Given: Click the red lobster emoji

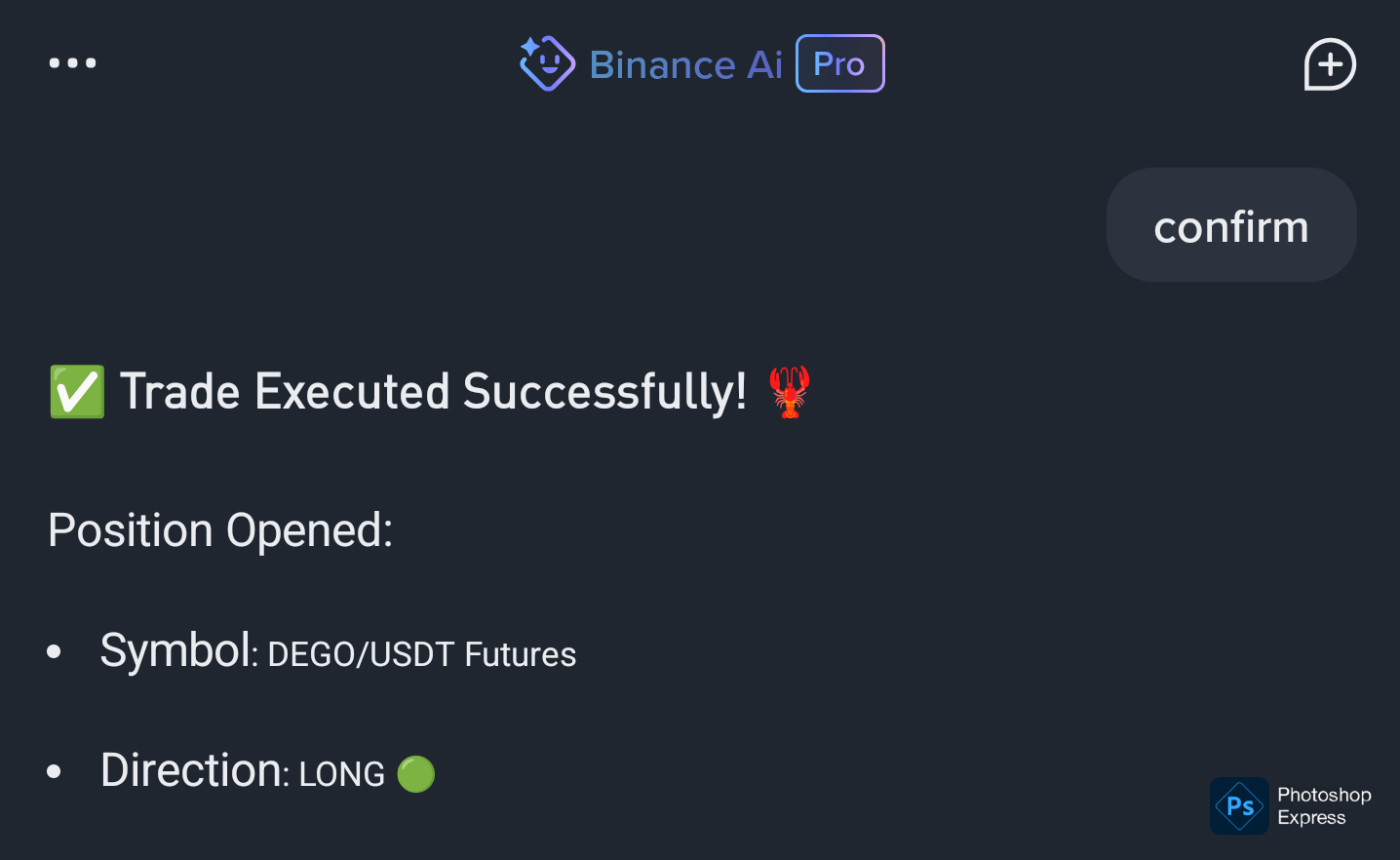Looking at the screenshot, I should click(x=789, y=392).
